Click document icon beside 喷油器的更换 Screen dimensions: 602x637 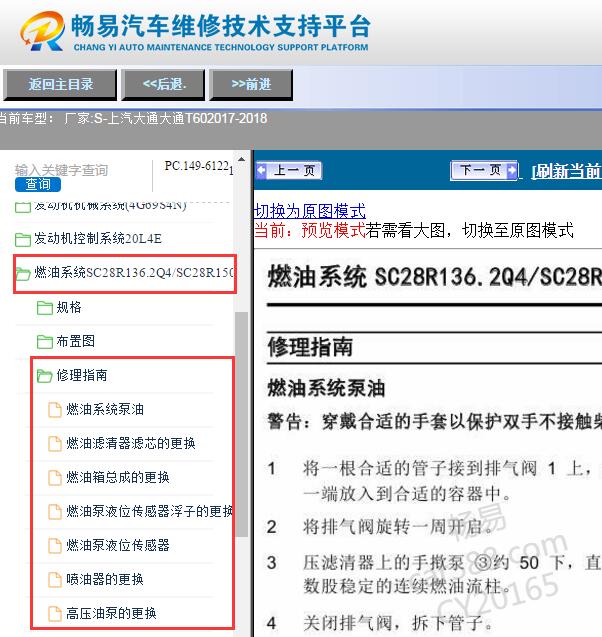coord(55,580)
